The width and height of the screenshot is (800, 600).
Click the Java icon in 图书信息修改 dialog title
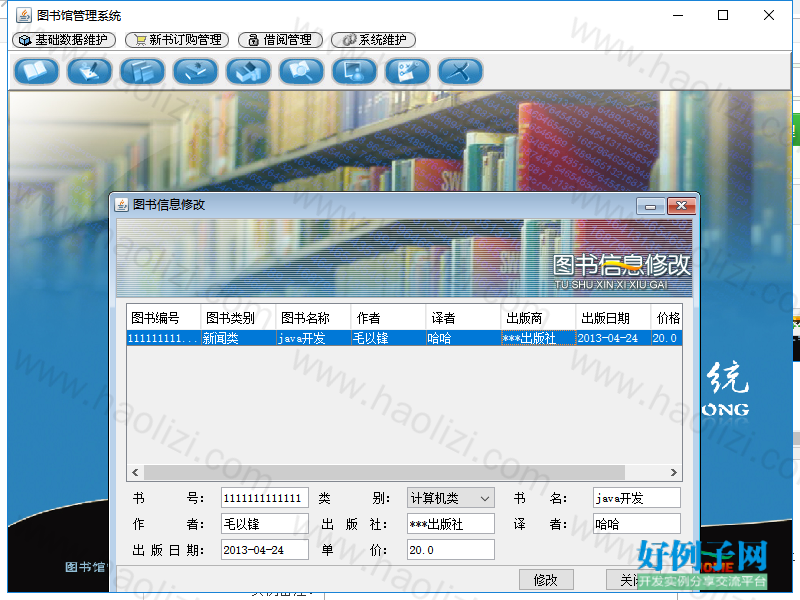(121, 205)
